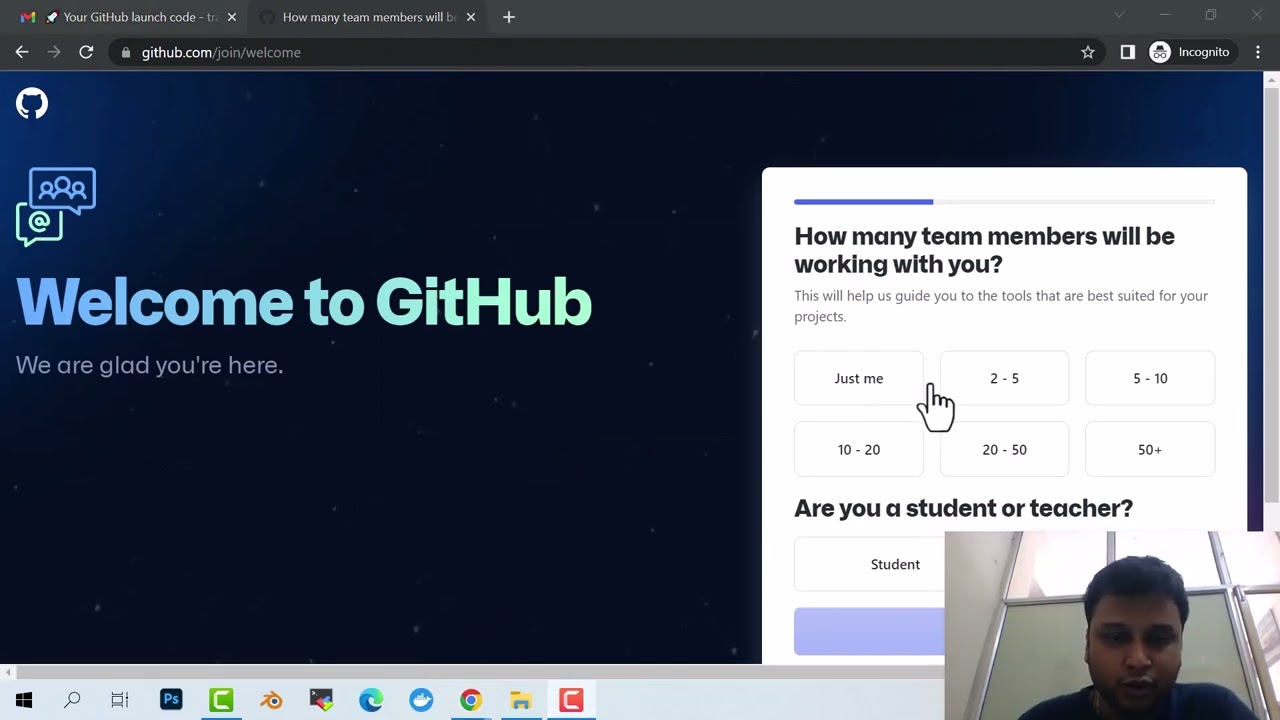Select the 'How many team members' tab
1280x720 pixels.
[368, 17]
